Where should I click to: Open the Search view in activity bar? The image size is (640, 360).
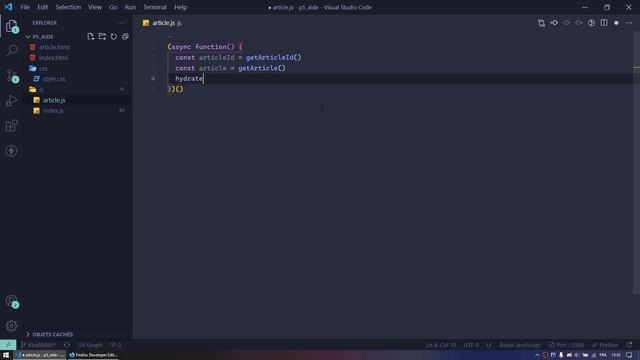(x=11, y=51)
